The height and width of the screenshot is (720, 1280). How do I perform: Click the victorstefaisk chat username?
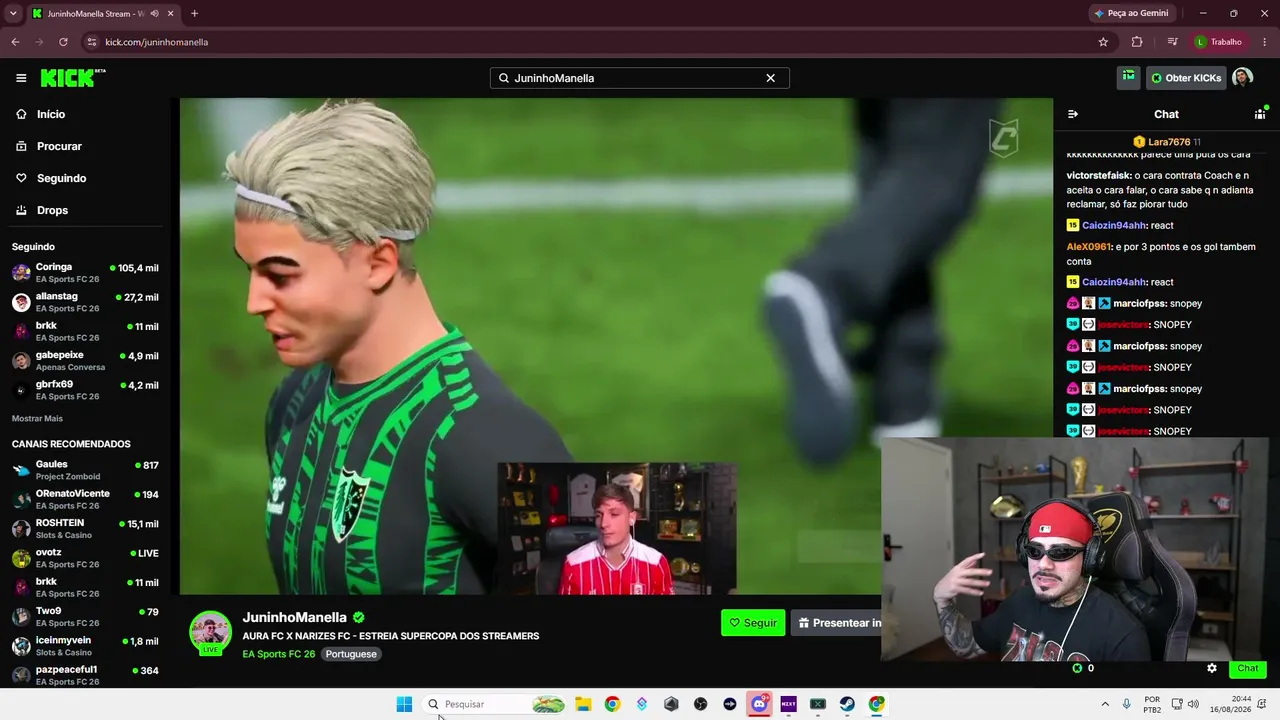tap(1099, 175)
